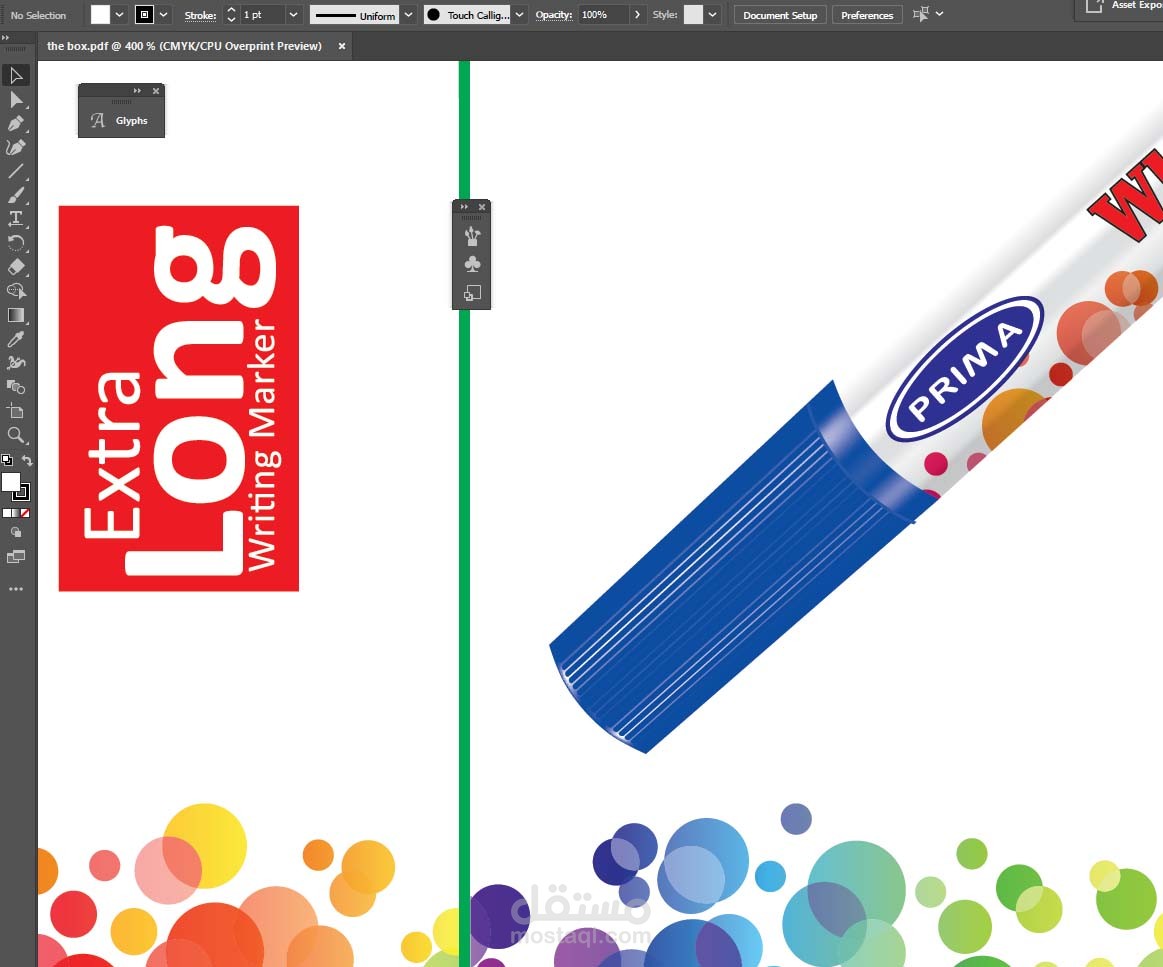Open the Brushes panel icon
This screenshot has width=1163, height=967.
coord(472,237)
